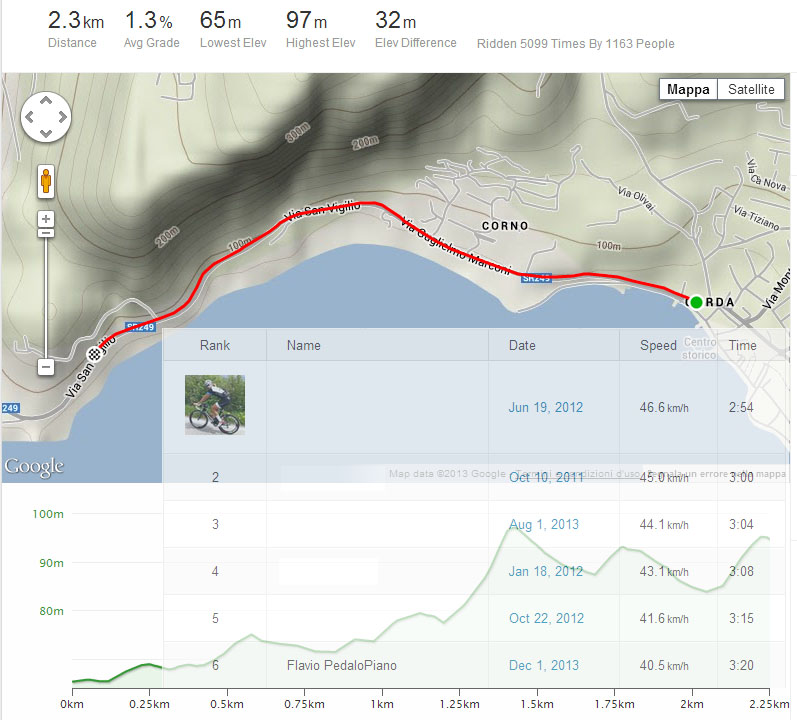Open the Oct 10, 2011 activity link

click(x=545, y=478)
